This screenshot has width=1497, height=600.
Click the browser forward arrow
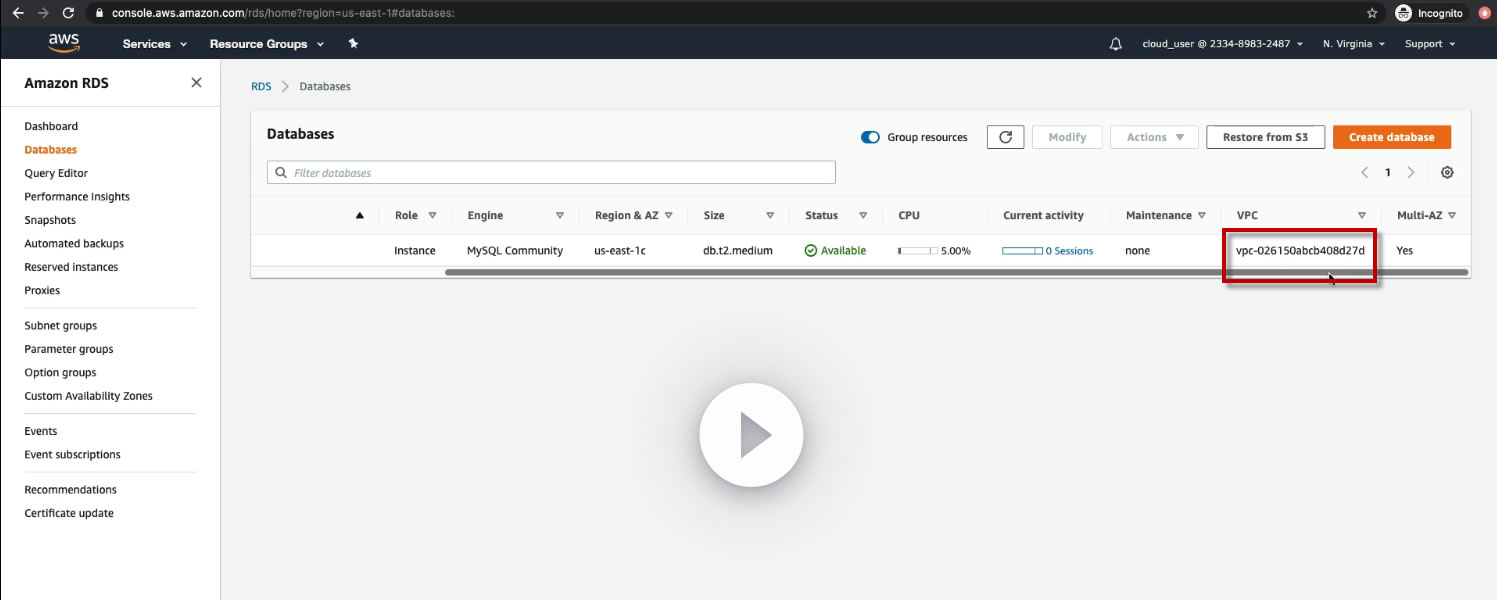click(42, 13)
